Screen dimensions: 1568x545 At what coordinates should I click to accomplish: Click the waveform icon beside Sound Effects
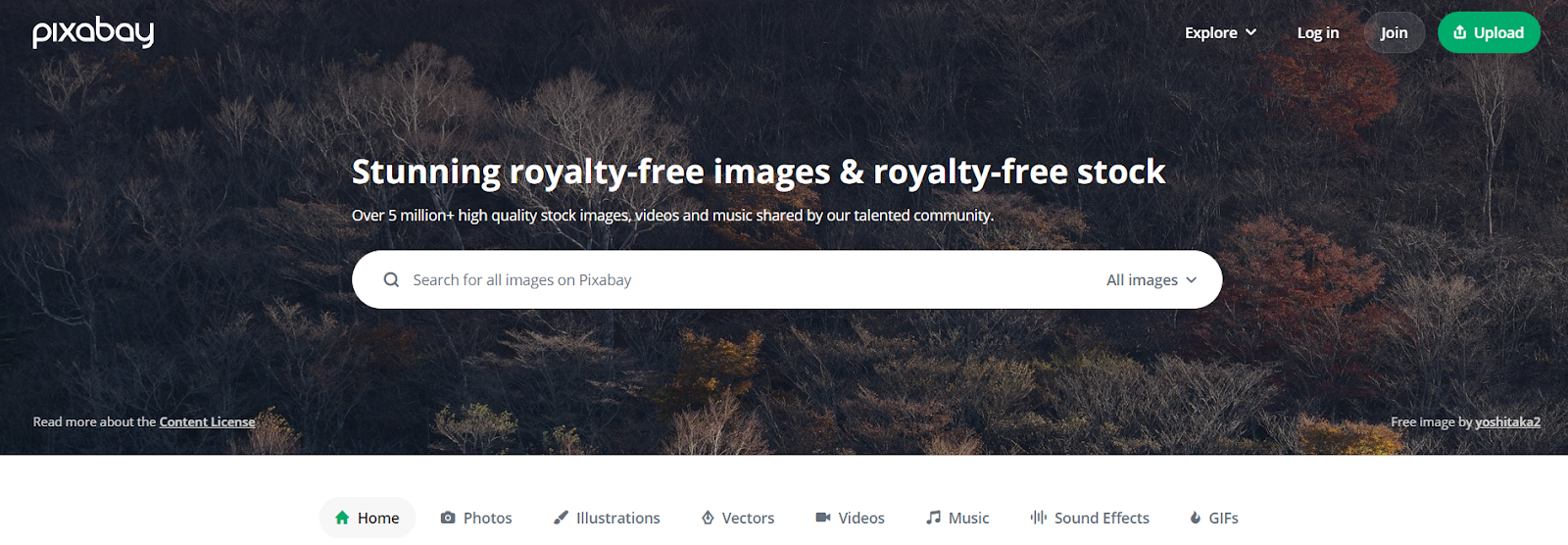1039,518
